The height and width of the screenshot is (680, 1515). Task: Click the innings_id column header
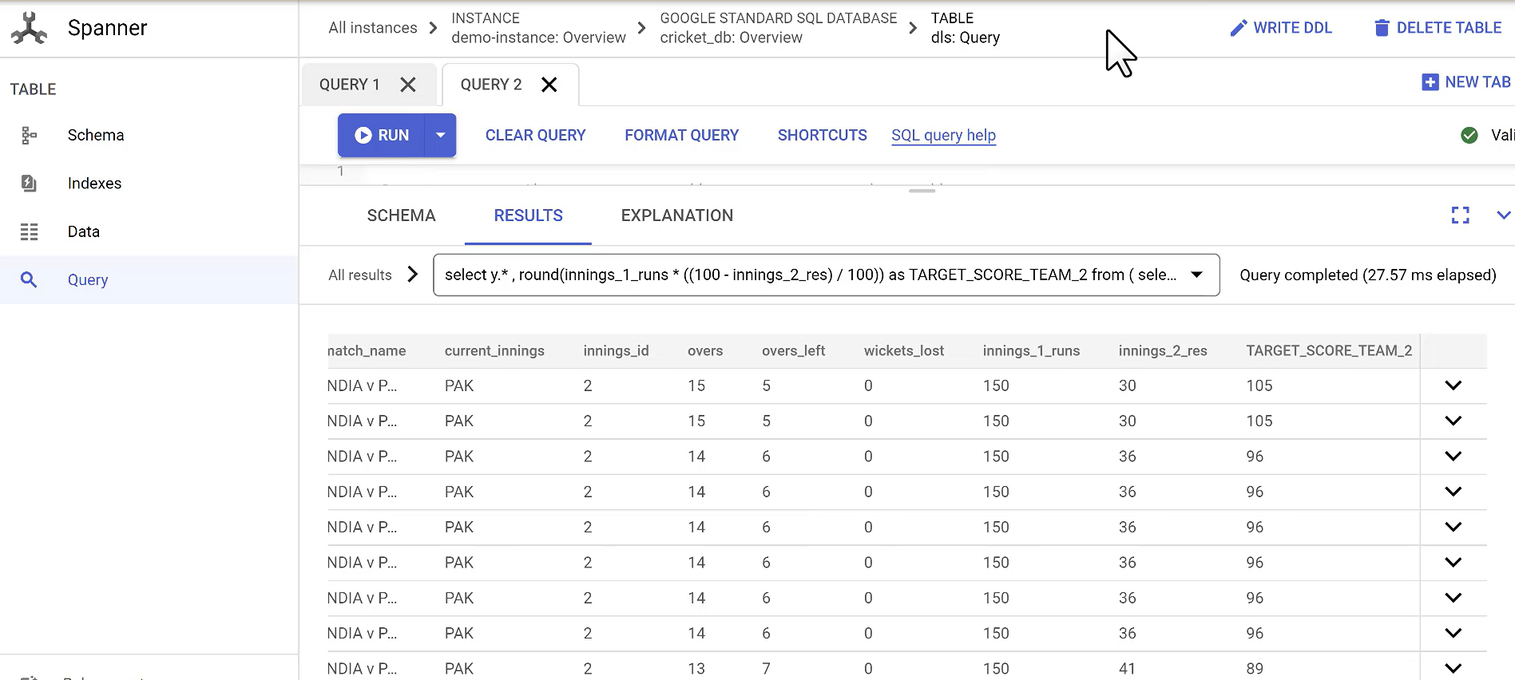click(616, 351)
